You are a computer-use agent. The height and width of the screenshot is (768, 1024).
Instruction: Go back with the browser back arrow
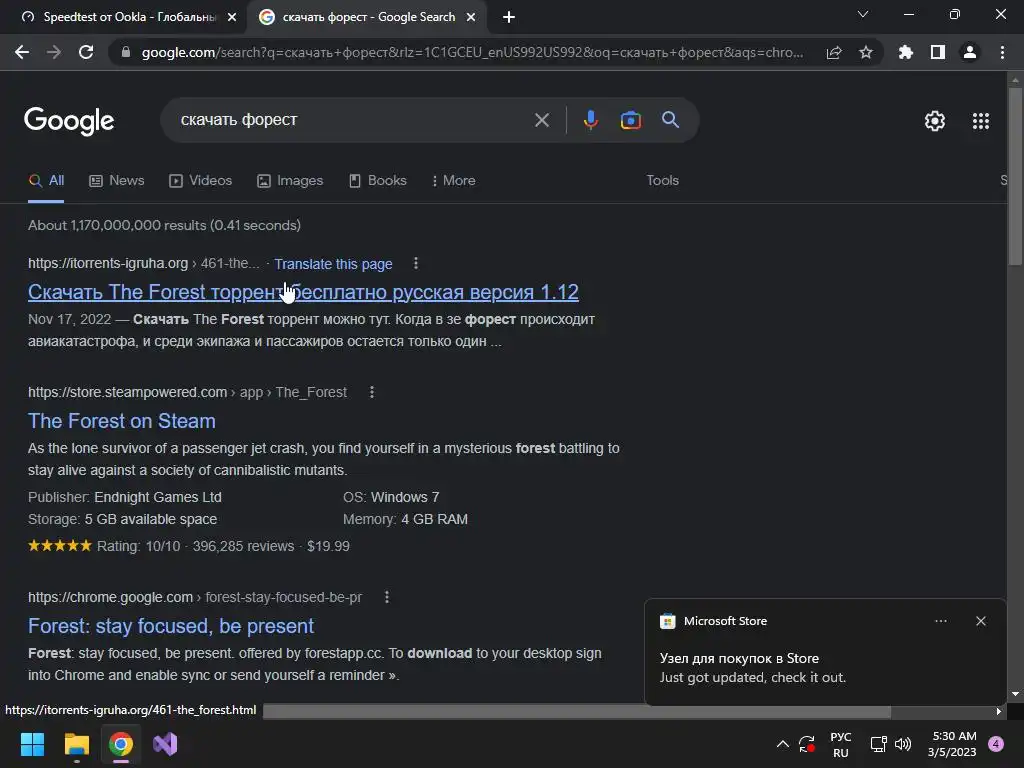(x=22, y=52)
